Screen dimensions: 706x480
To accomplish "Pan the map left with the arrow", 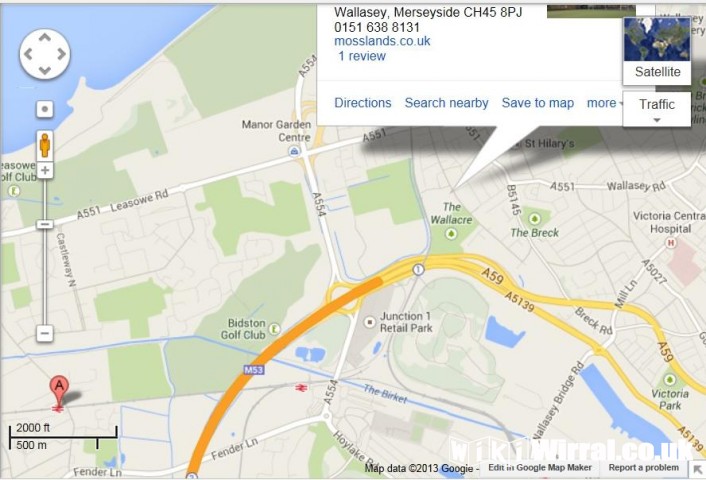I will pos(28,54).
